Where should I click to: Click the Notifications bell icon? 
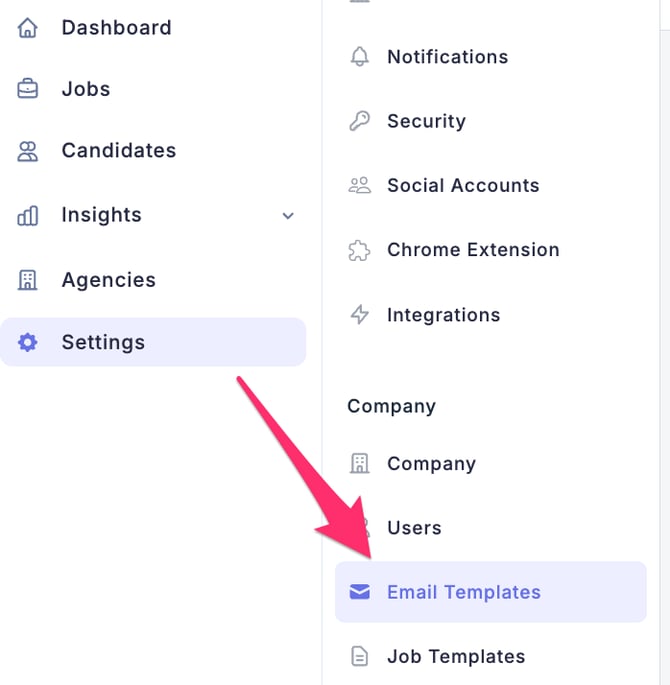pos(359,57)
